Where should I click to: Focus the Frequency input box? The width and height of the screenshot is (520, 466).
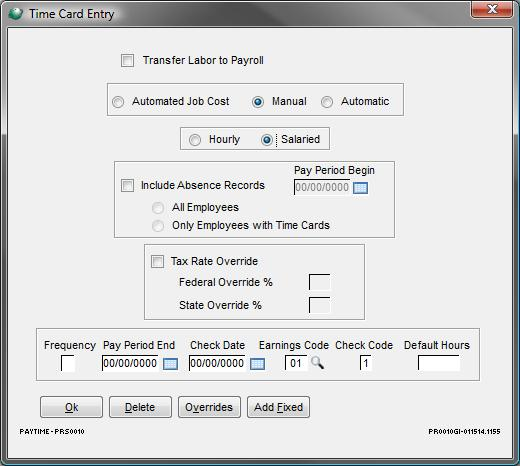[68, 363]
